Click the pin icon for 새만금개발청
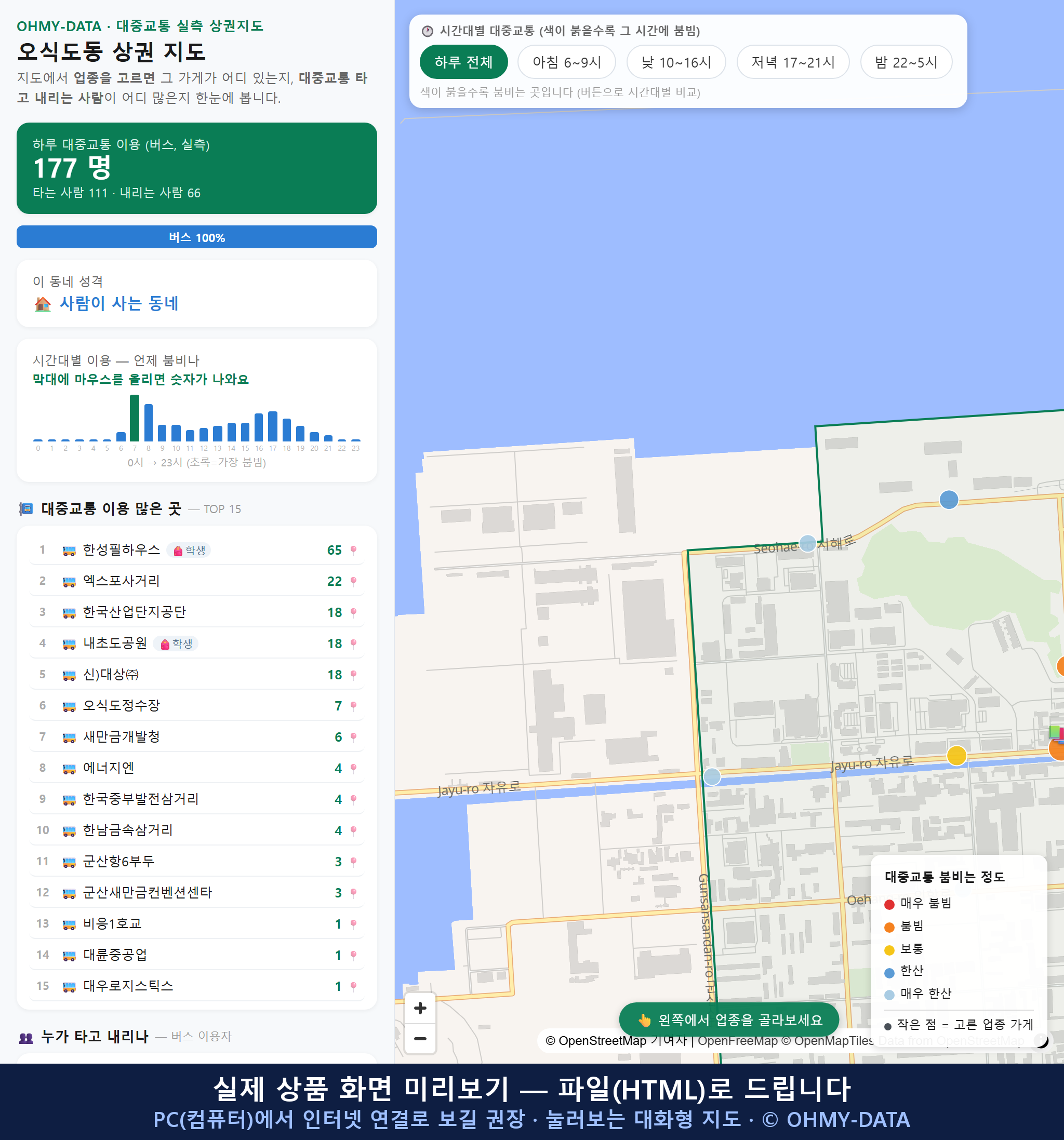This screenshot has width=1064, height=1140. point(353,737)
